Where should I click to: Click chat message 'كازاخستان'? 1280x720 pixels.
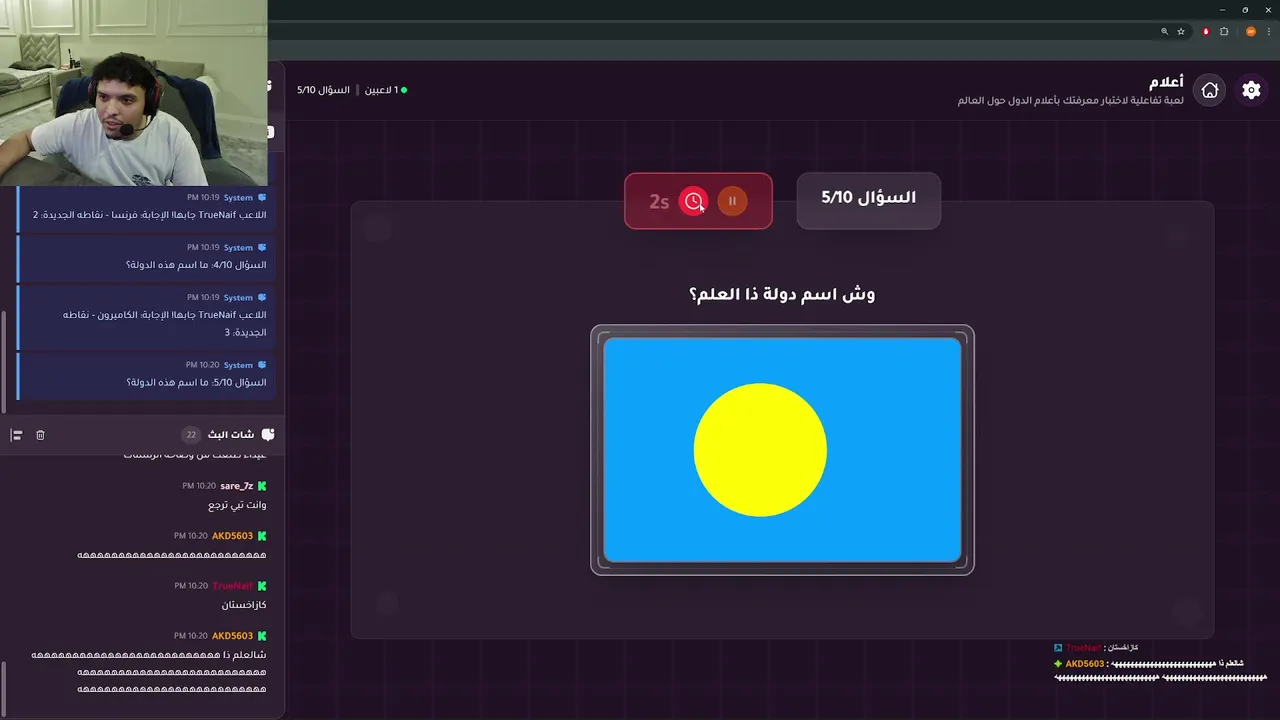coord(244,605)
